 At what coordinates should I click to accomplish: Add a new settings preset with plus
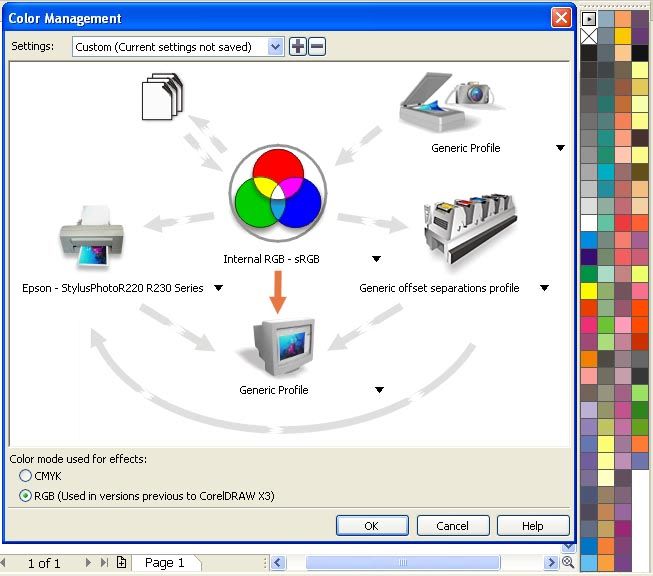point(298,46)
